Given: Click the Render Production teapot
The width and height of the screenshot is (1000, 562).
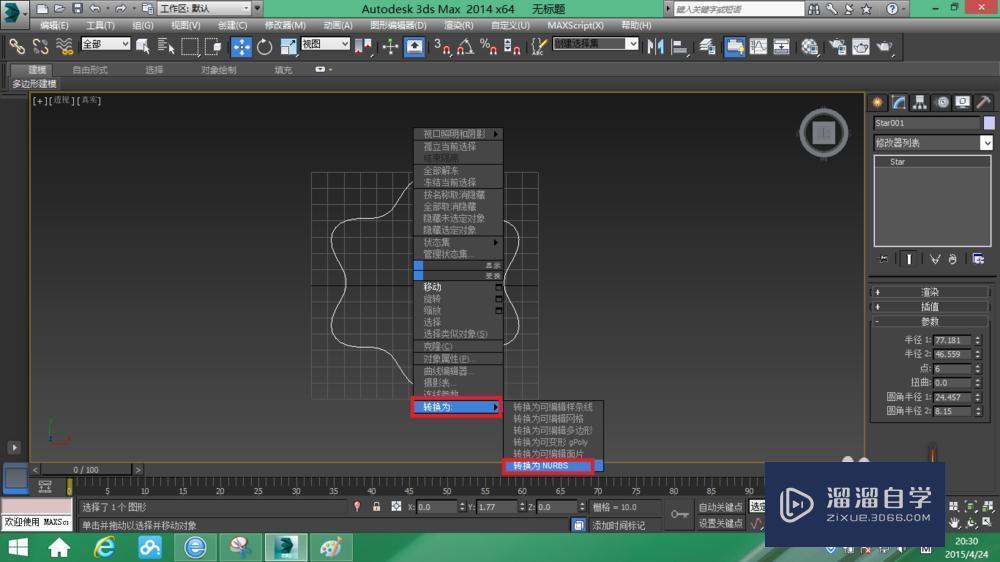Looking at the screenshot, I should (x=885, y=47).
